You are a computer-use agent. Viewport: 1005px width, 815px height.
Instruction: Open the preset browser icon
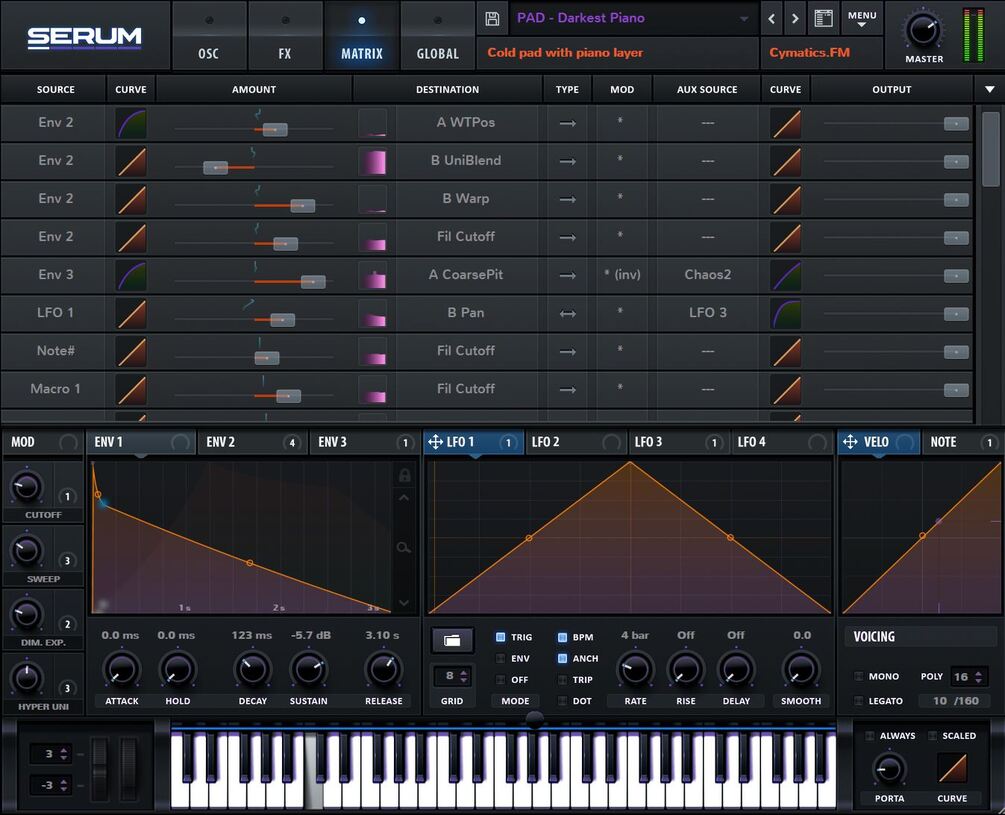coord(824,19)
